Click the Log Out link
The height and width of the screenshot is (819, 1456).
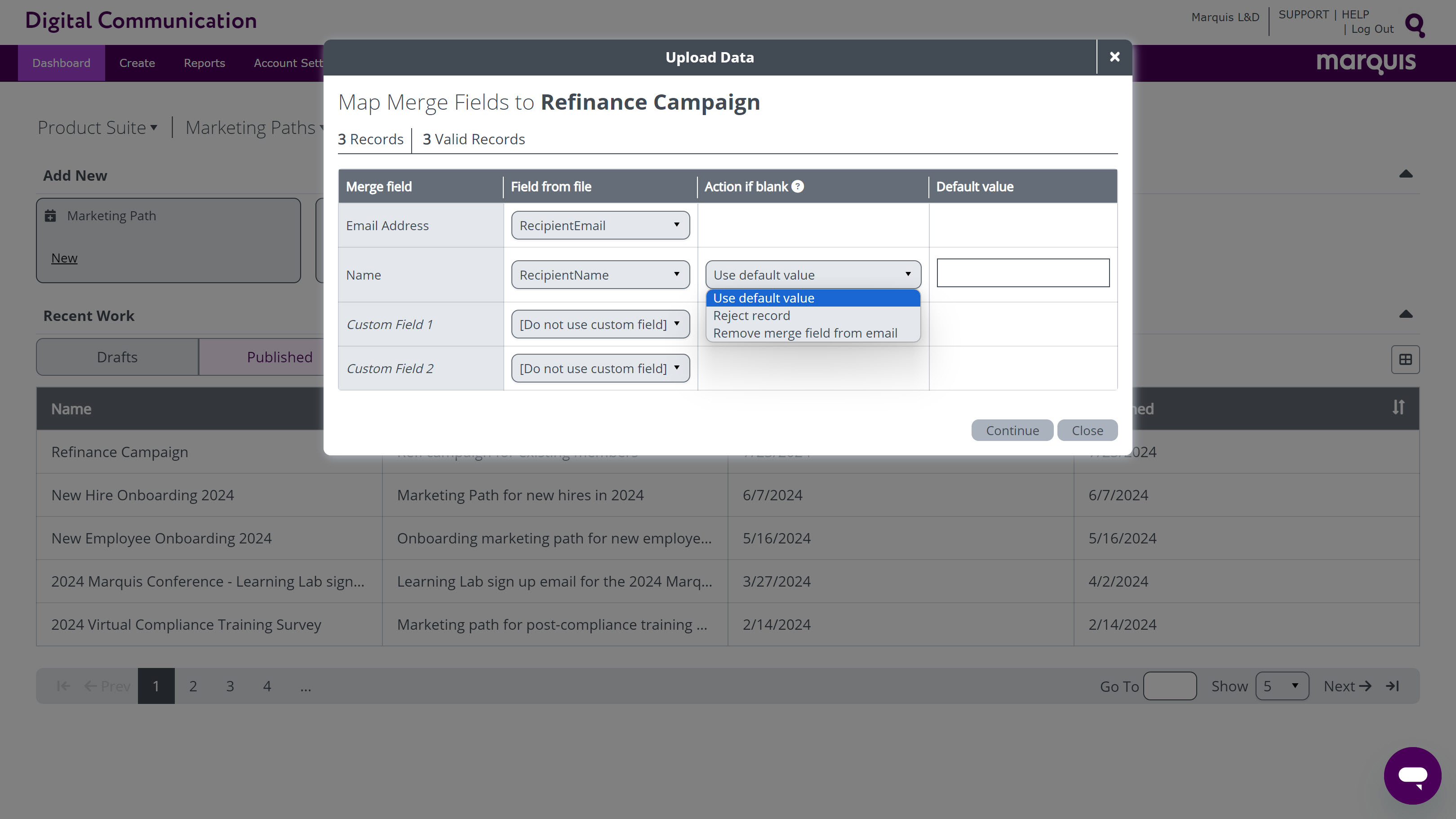[1372, 29]
